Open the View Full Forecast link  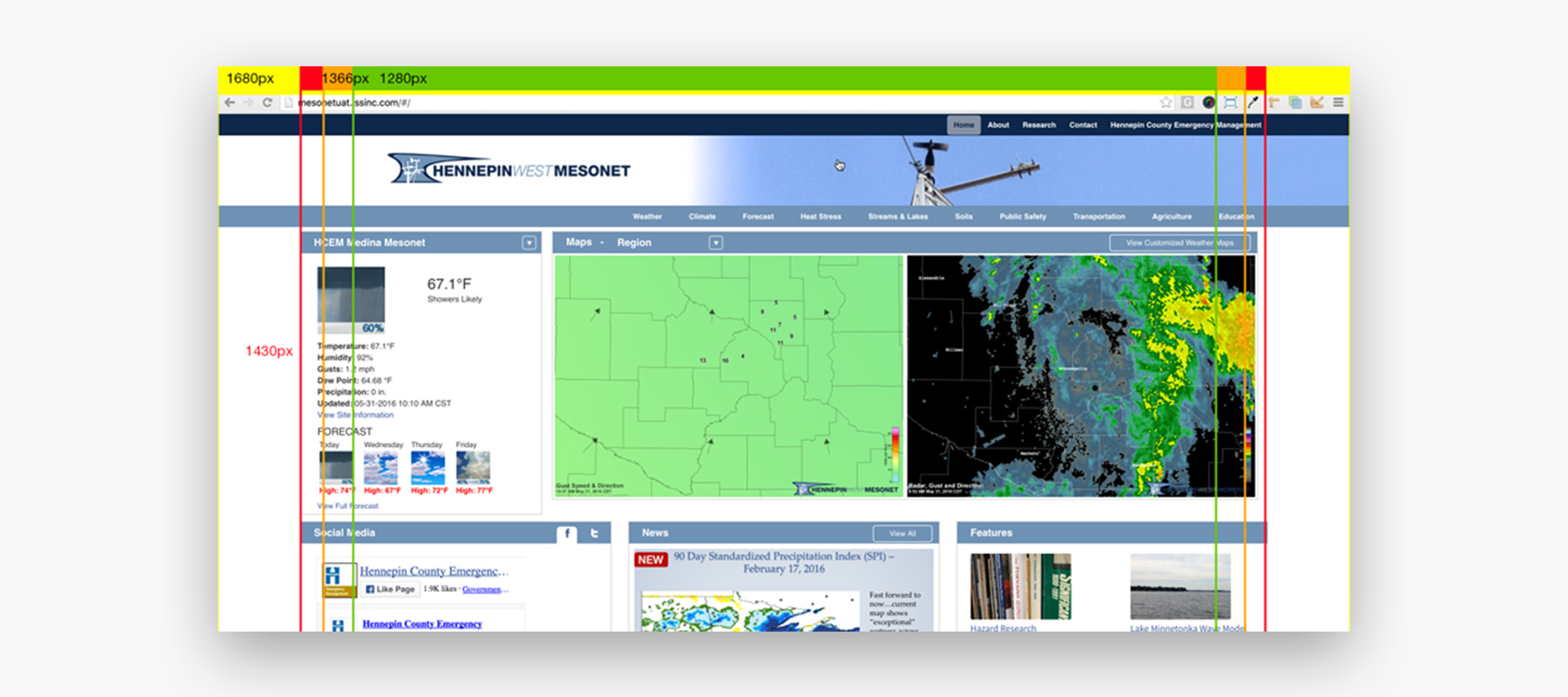pyautogui.click(x=348, y=506)
